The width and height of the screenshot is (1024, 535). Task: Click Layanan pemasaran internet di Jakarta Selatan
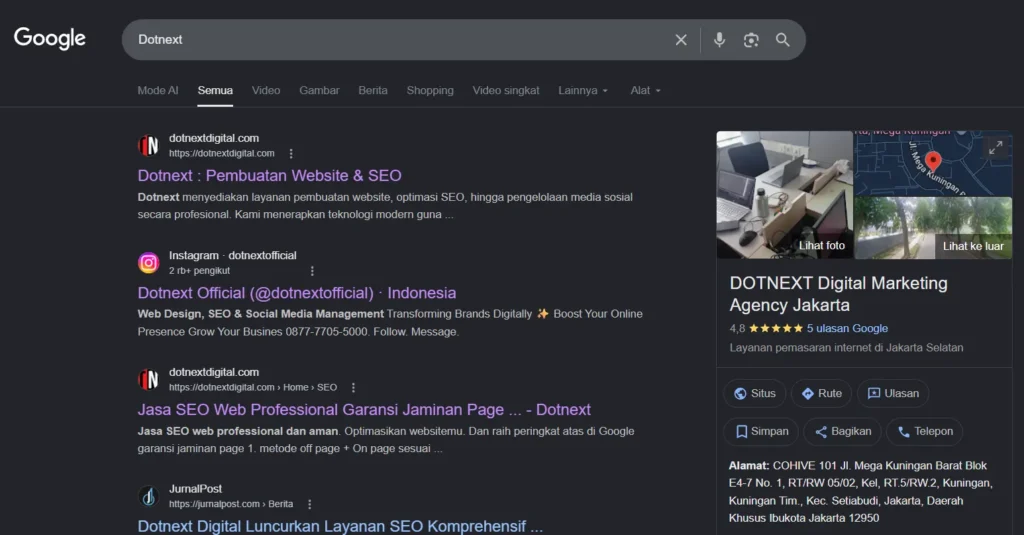point(846,348)
